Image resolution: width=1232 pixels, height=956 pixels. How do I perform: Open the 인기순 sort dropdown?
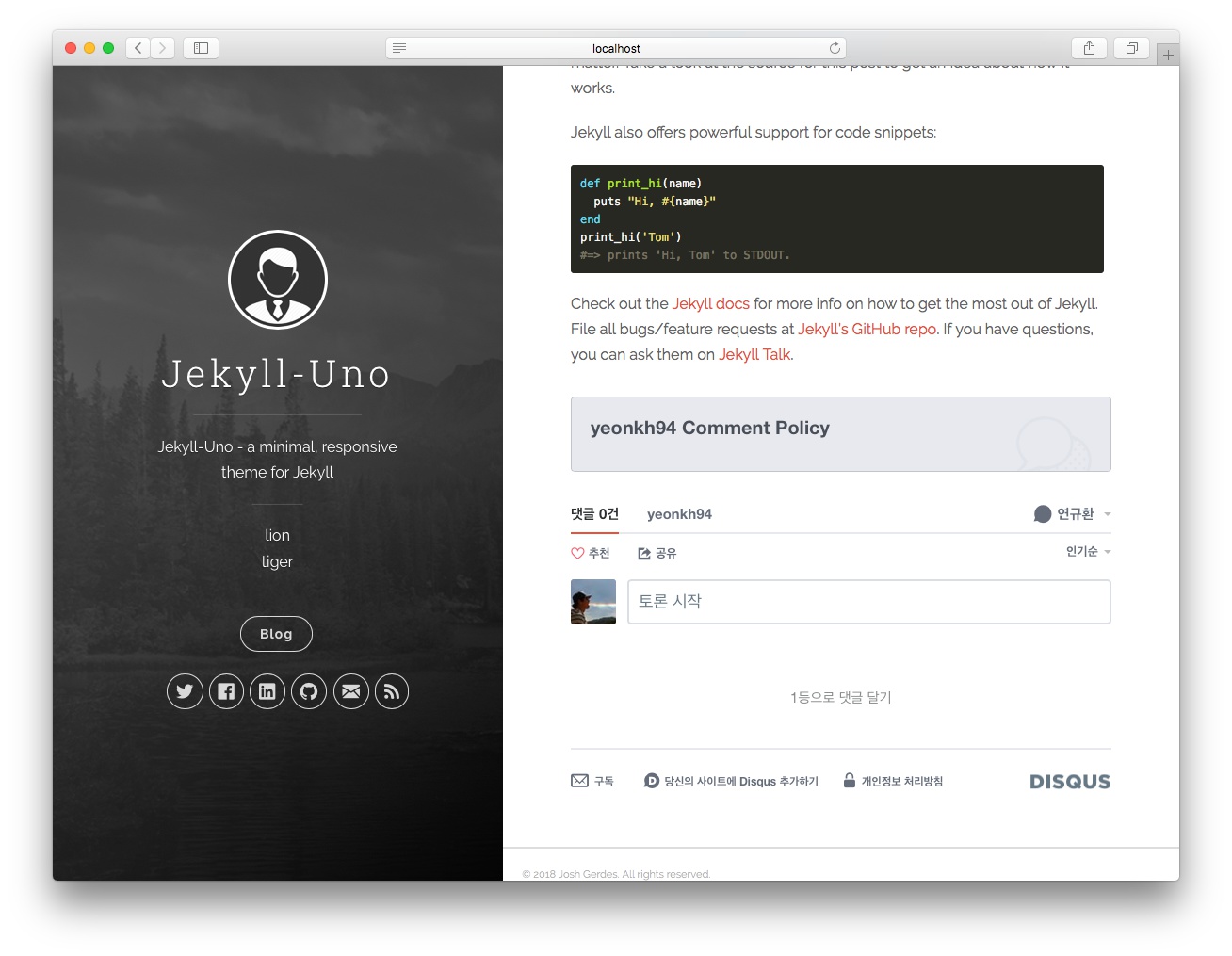[x=1088, y=551]
